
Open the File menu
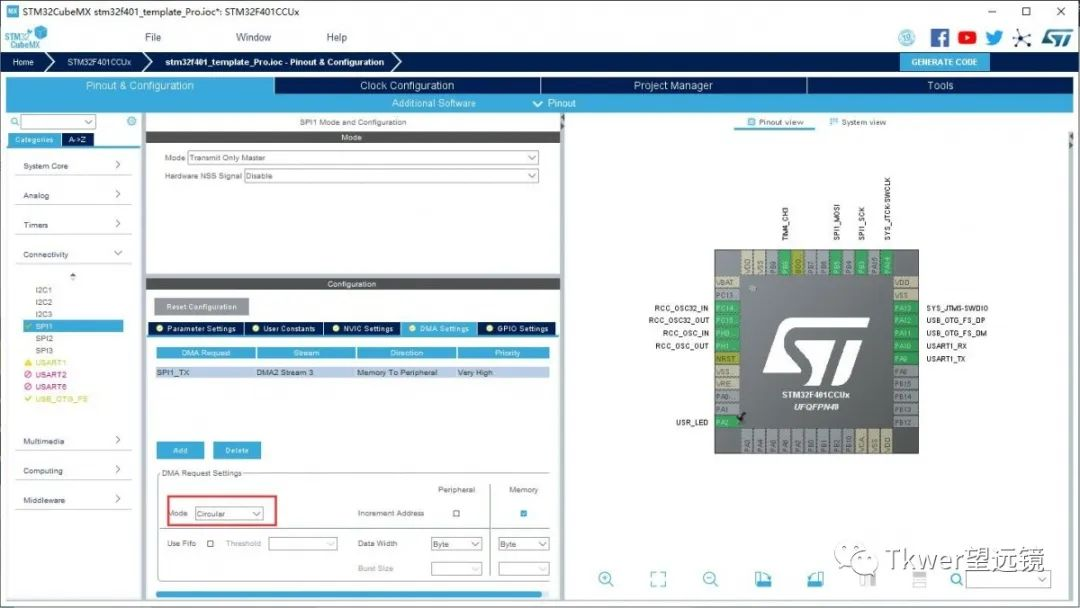(x=153, y=37)
